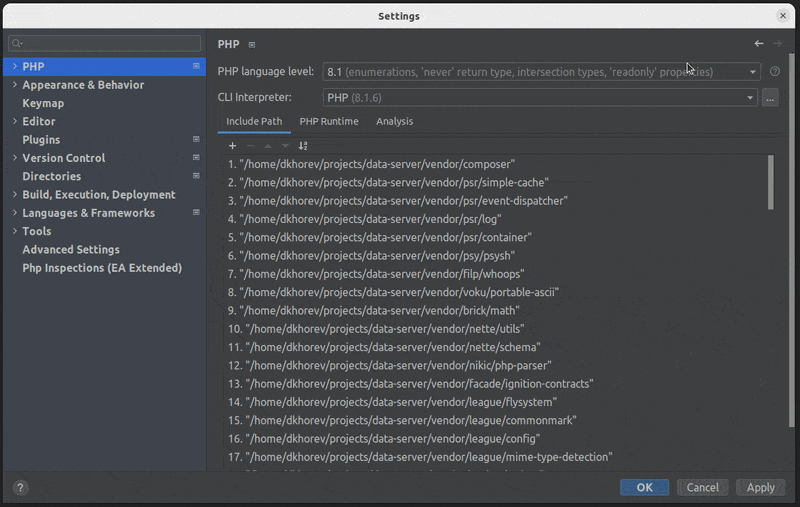Viewport: 800px width, 507px height.
Task: Confirm settings with OK button
Action: point(644,488)
